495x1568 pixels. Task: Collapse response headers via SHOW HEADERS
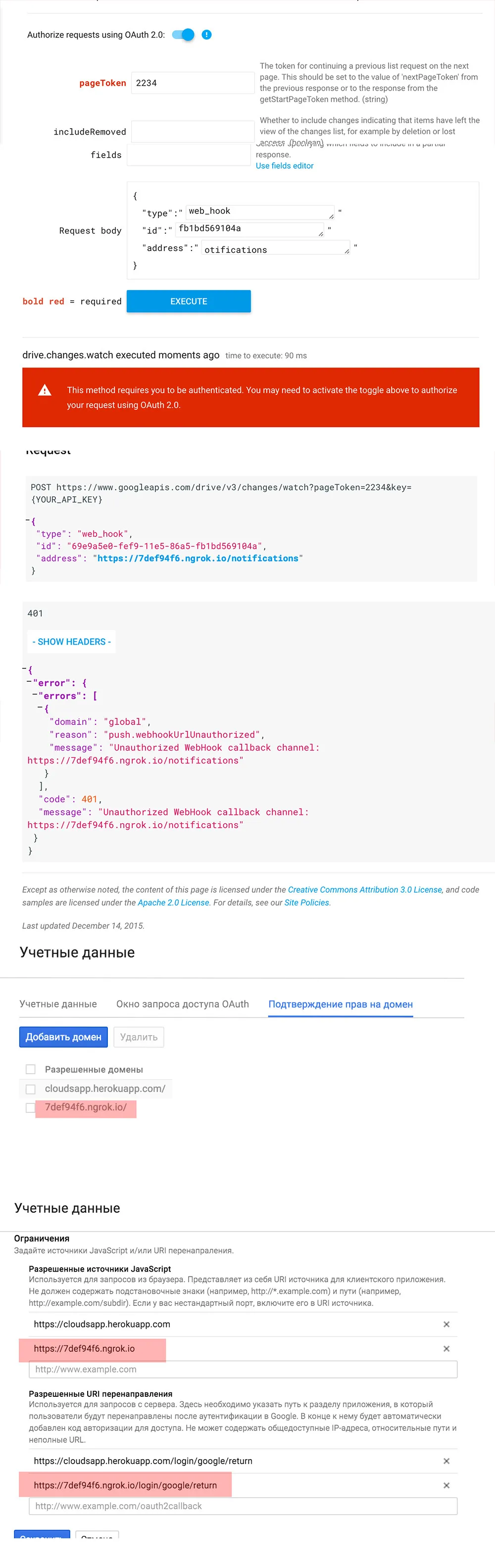click(x=71, y=642)
